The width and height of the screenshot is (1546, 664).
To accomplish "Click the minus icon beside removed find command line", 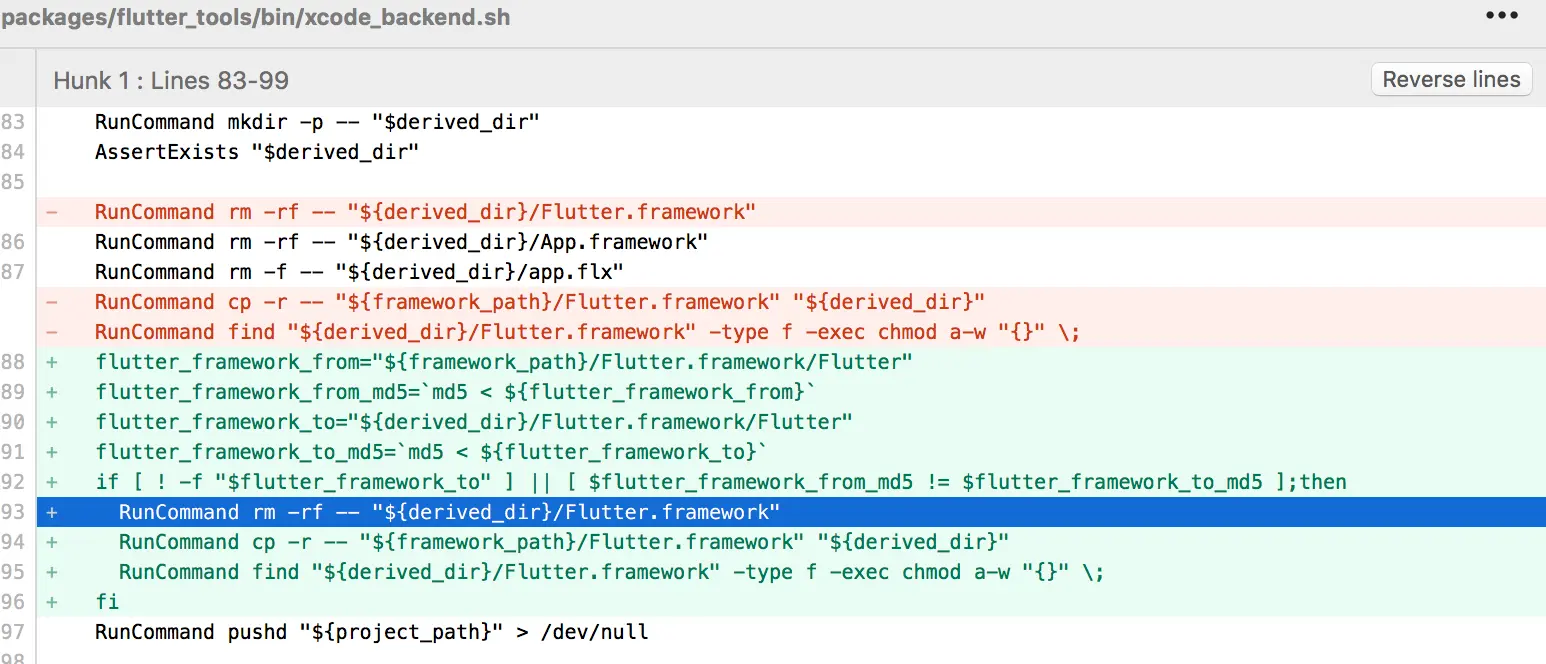I will click(x=51, y=331).
